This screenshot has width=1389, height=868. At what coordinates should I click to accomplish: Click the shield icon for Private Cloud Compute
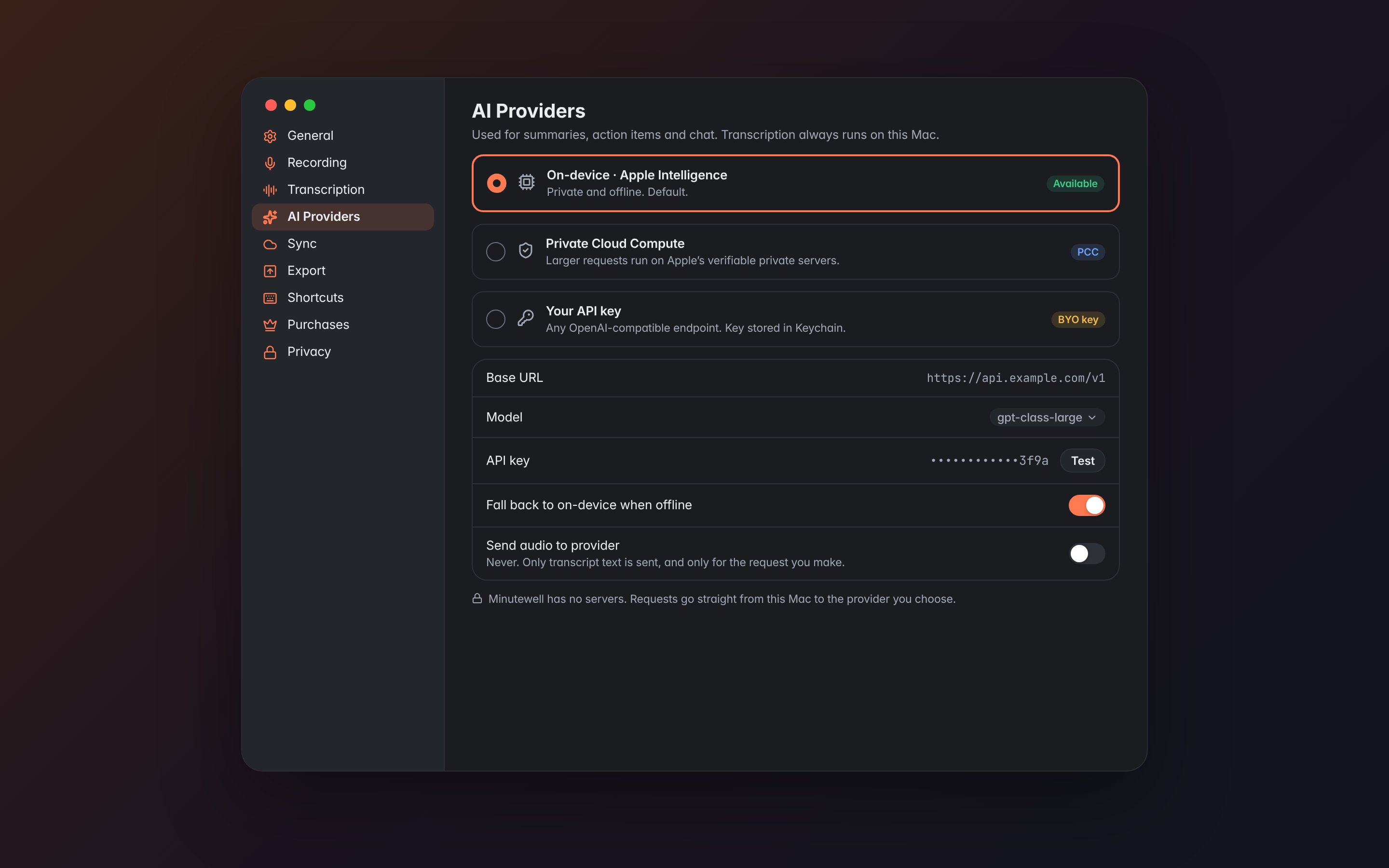click(x=525, y=251)
